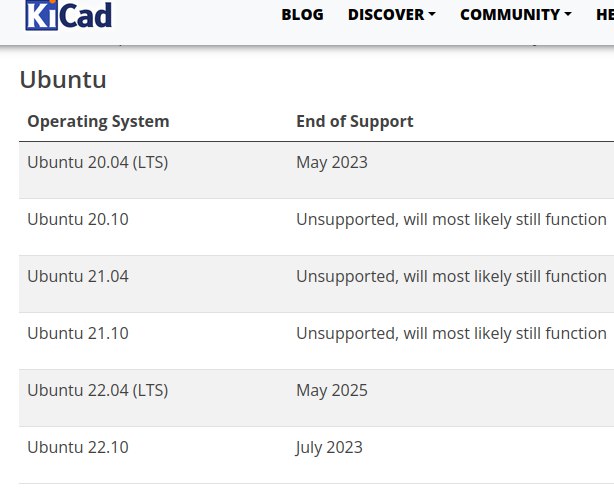Click the DISCOVER dropdown caret arrow
The width and height of the screenshot is (614, 493).
pos(432,14)
